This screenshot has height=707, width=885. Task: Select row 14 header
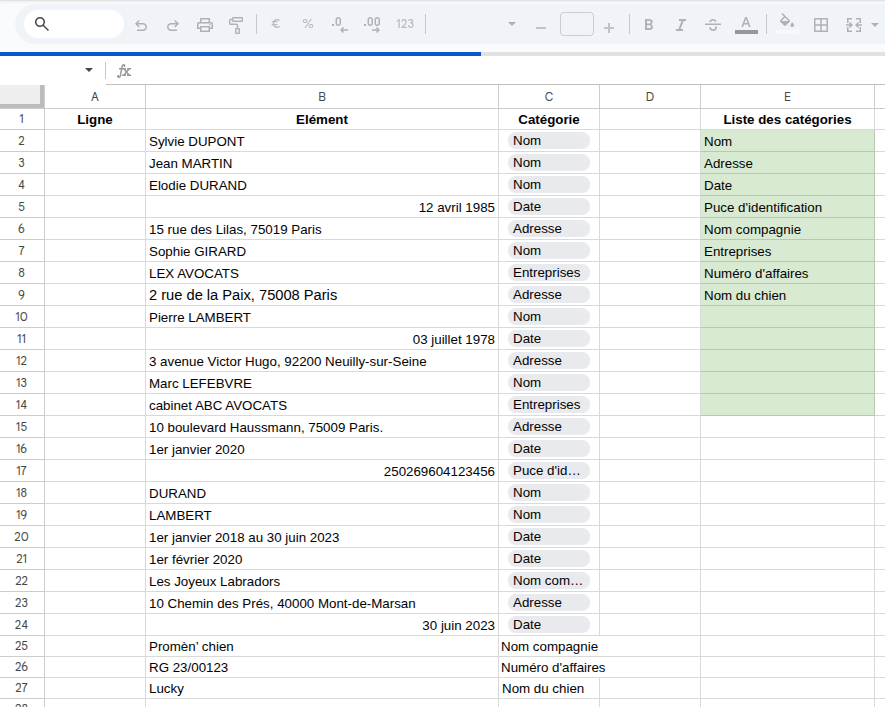pyautogui.click(x=22, y=405)
